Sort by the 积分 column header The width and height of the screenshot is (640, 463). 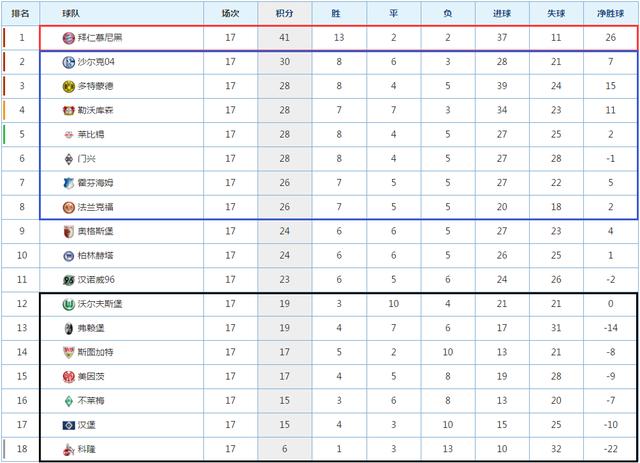pos(284,13)
